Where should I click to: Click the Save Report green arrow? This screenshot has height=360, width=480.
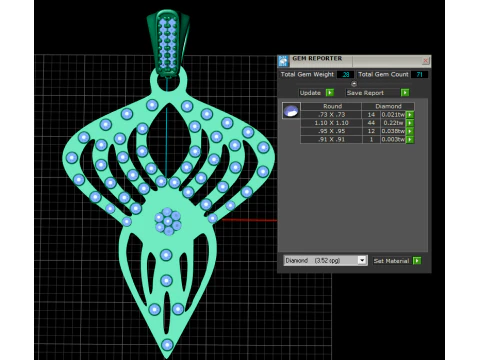click(405, 93)
